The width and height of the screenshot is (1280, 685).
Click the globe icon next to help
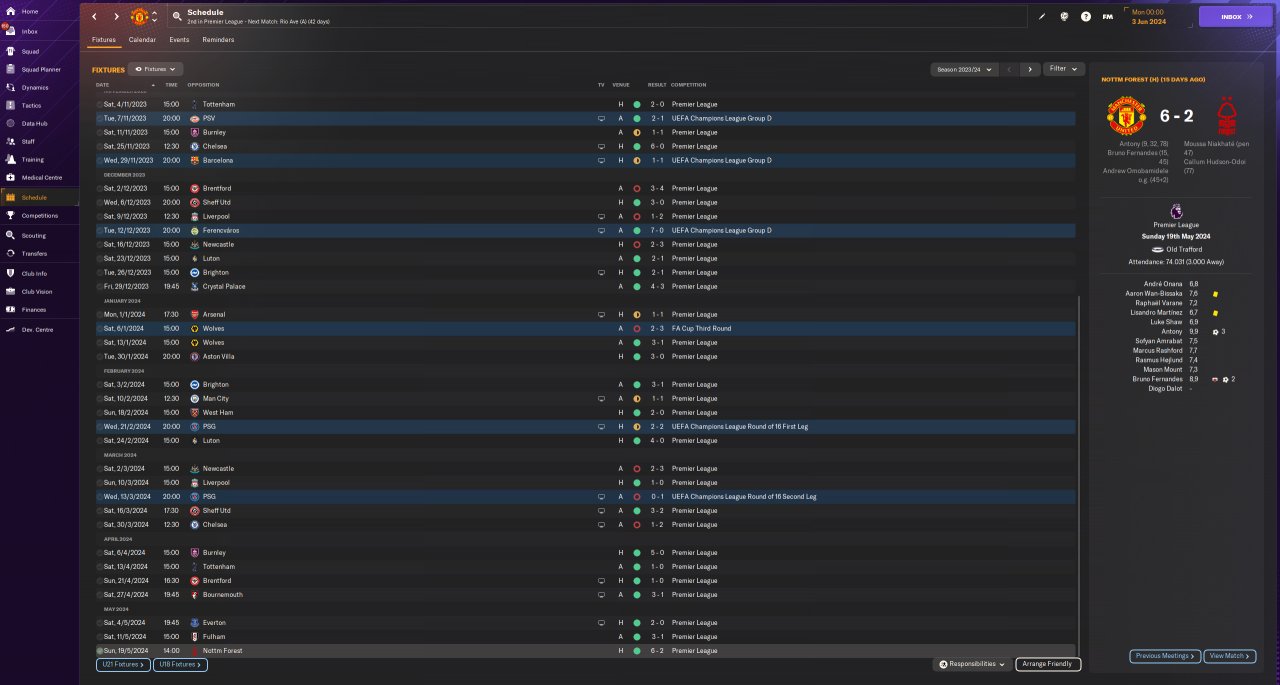(x=1064, y=16)
